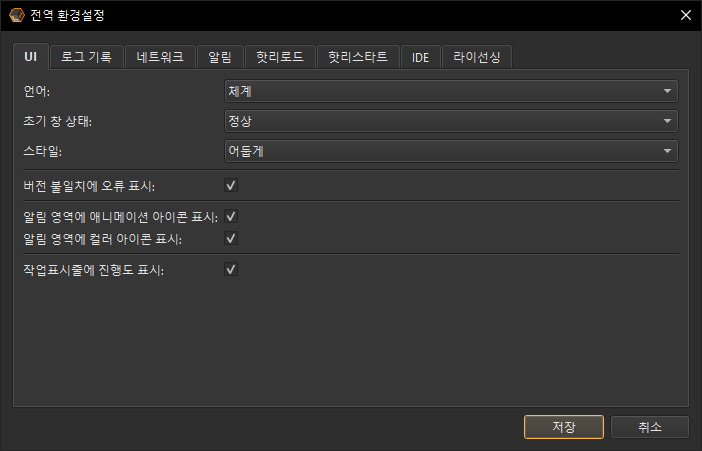Open the 스타일 dropdown showing 어둡게
702x451 pixels.
click(451, 151)
